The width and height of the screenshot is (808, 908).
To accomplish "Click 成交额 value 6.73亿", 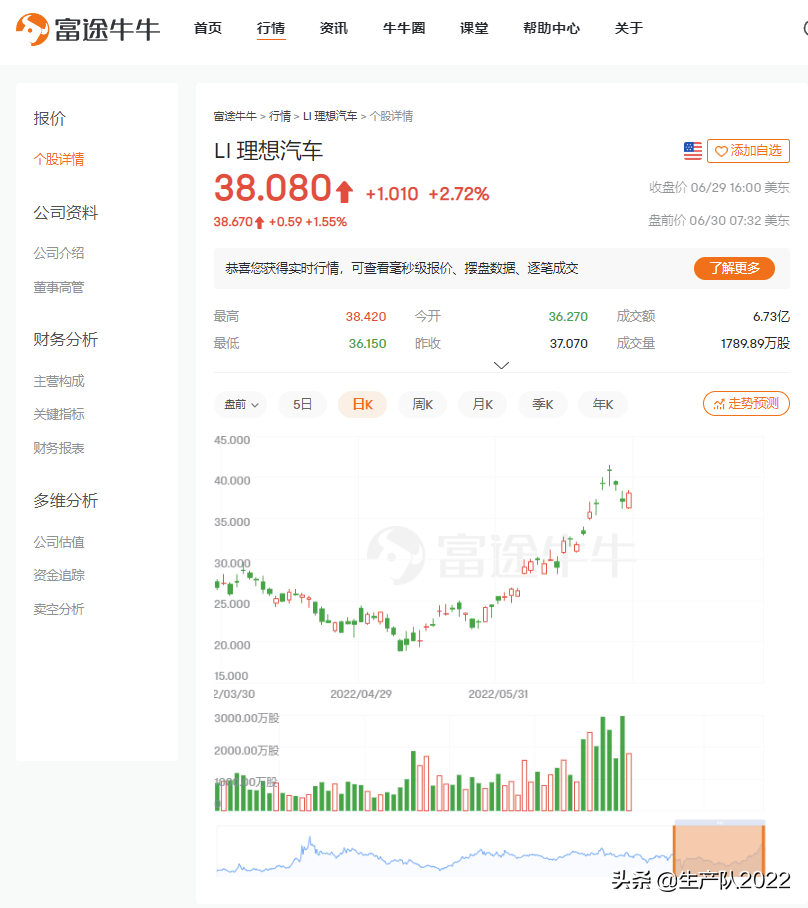I will [772, 317].
